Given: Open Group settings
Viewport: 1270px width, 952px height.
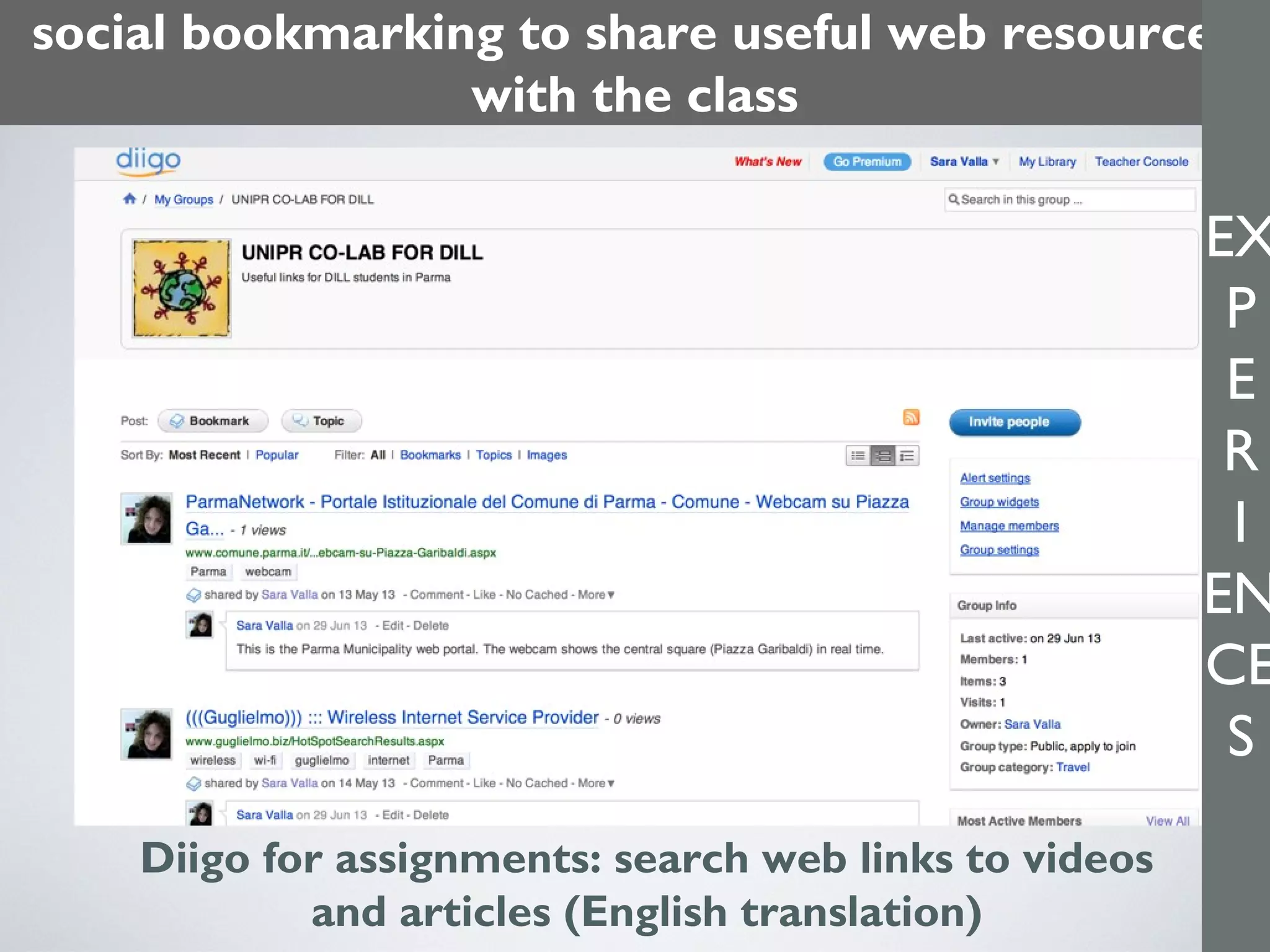Looking at the screenshot, I should (999, 550).
